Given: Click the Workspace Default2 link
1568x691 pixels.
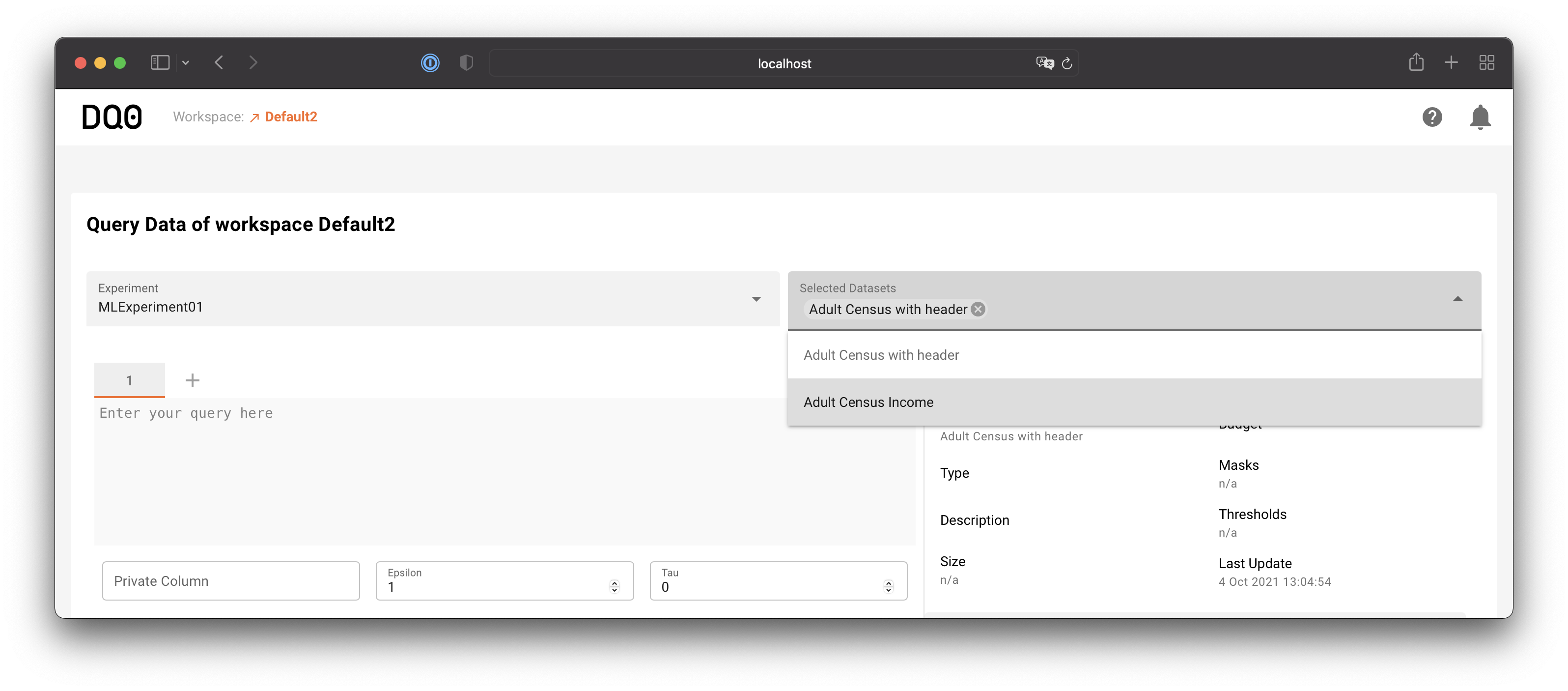Looking at the screenshot, I should point(290,117).
